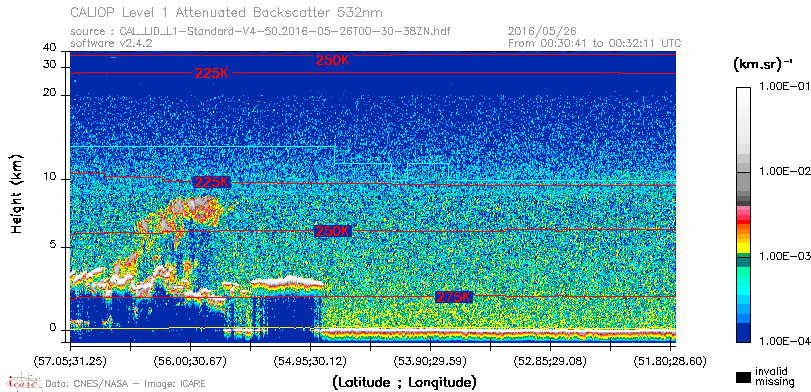Viewport: 811px width, 392px height.
Task: Click the "(53.90;29.59)" axis tick label
Action: pyautogui.click(x=430, y=360)
